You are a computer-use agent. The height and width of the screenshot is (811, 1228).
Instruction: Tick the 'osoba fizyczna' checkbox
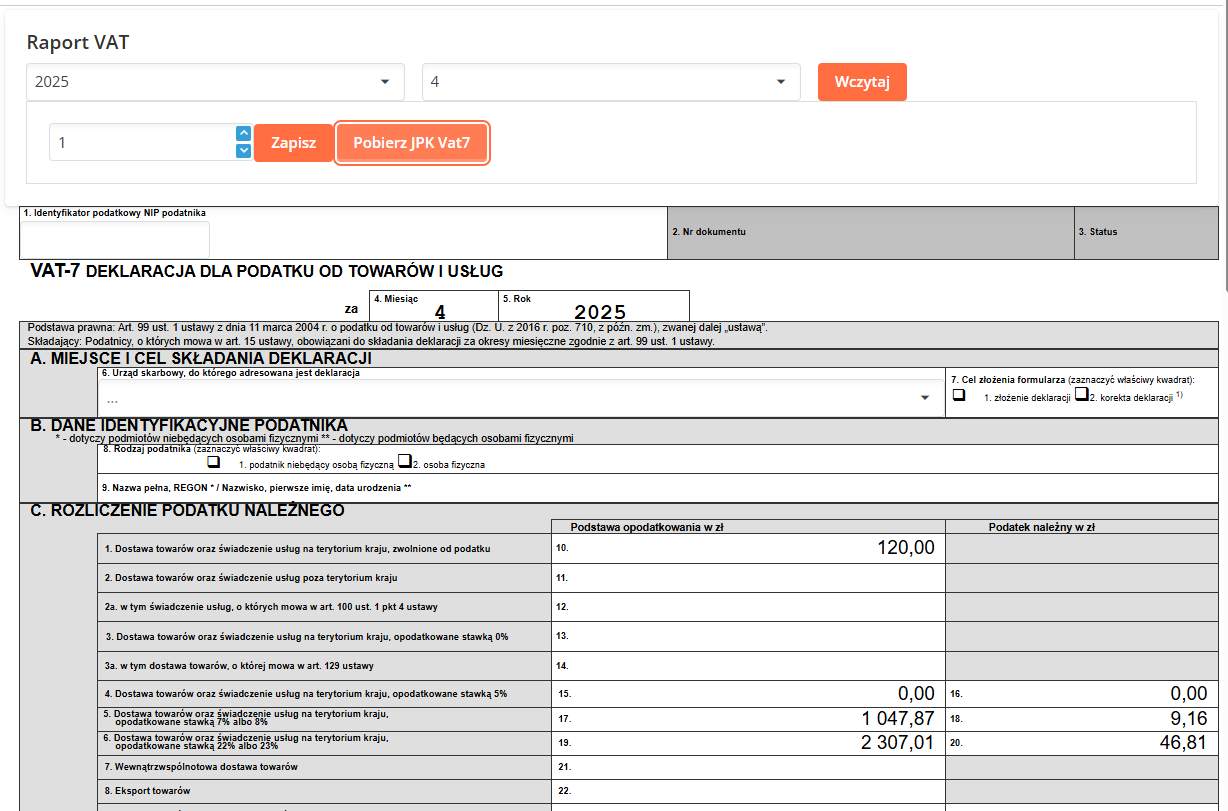404,462
